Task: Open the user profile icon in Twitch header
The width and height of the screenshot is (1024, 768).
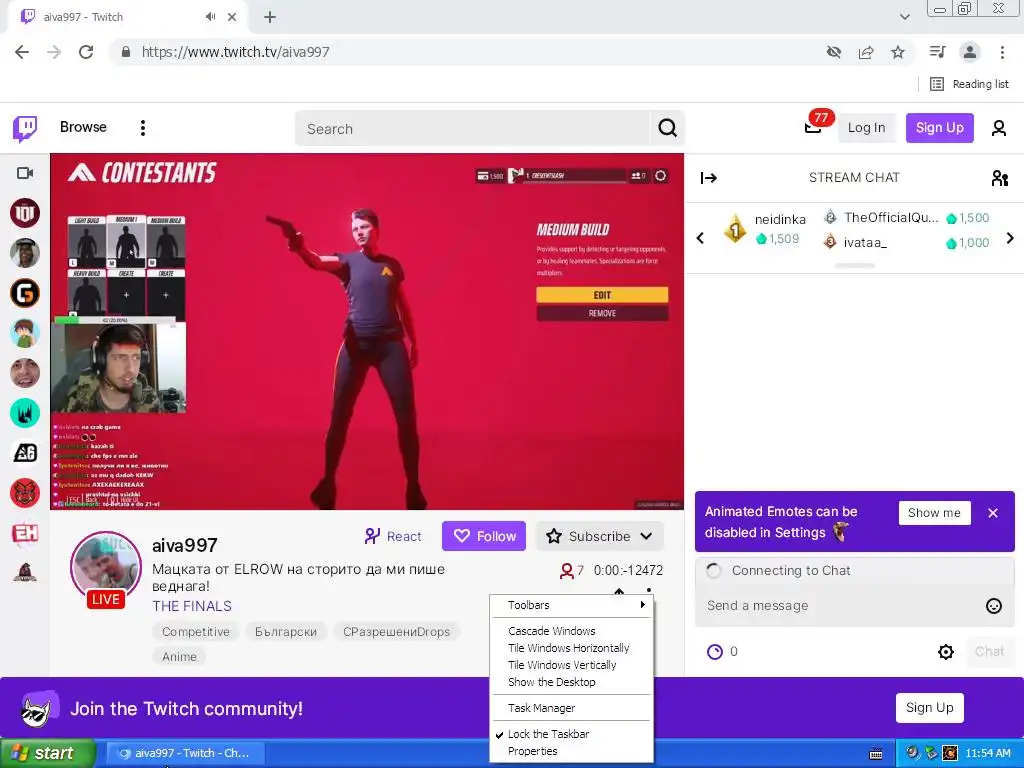Action: click(x=999, y=128)
